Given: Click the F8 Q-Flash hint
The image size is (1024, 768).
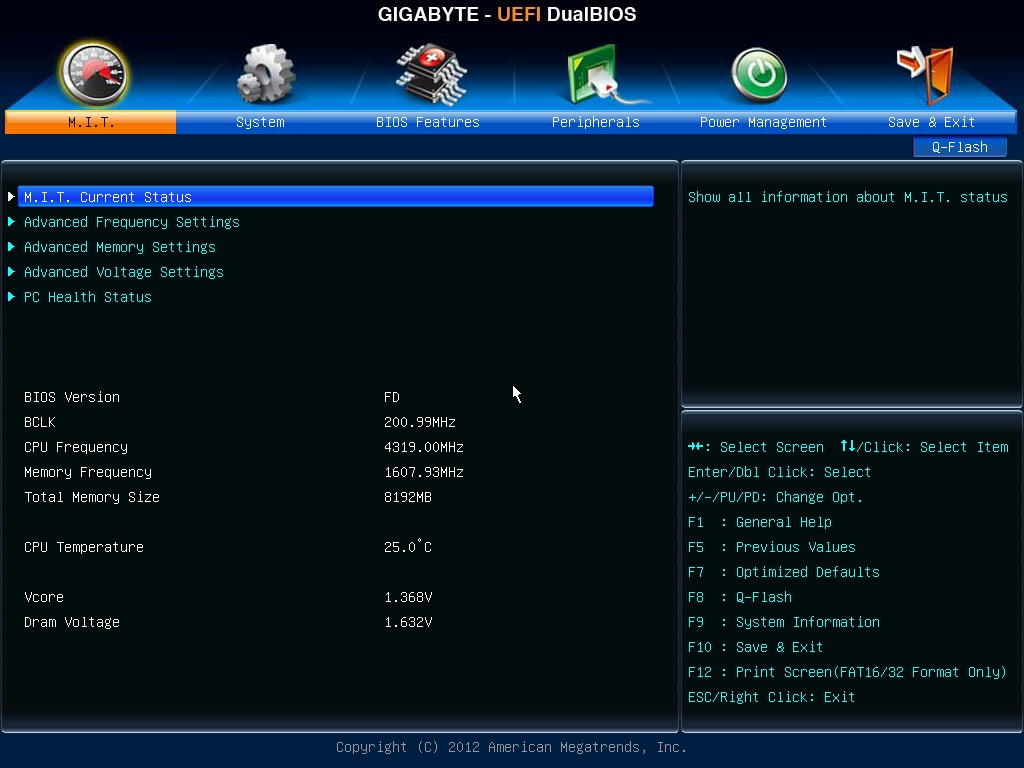Looking at the screenshot, I should pos(740,597).
